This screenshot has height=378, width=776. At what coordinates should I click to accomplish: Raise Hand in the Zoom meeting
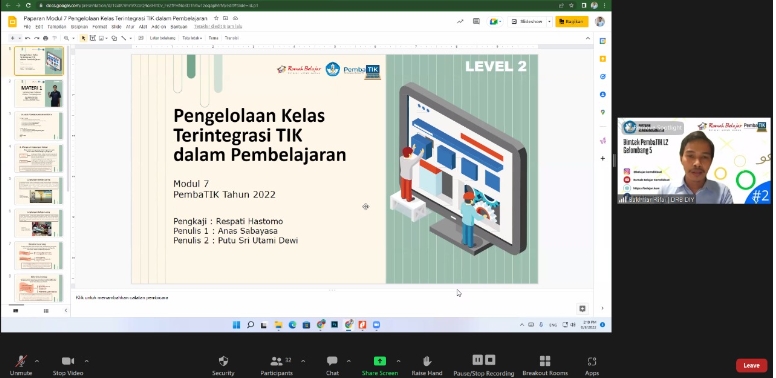coord(427,365)
